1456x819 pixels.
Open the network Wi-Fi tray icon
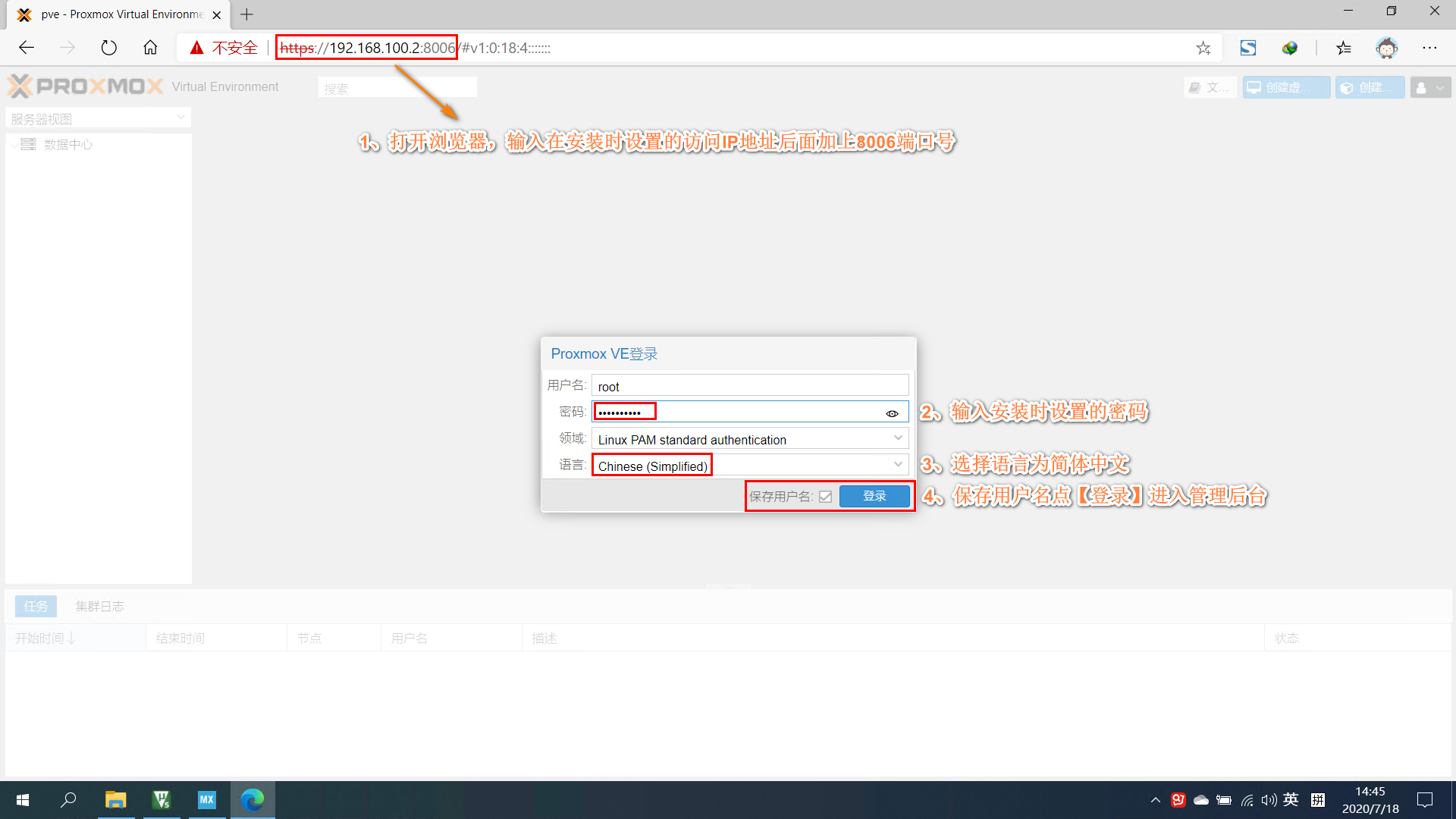[x=1247, y=800]
